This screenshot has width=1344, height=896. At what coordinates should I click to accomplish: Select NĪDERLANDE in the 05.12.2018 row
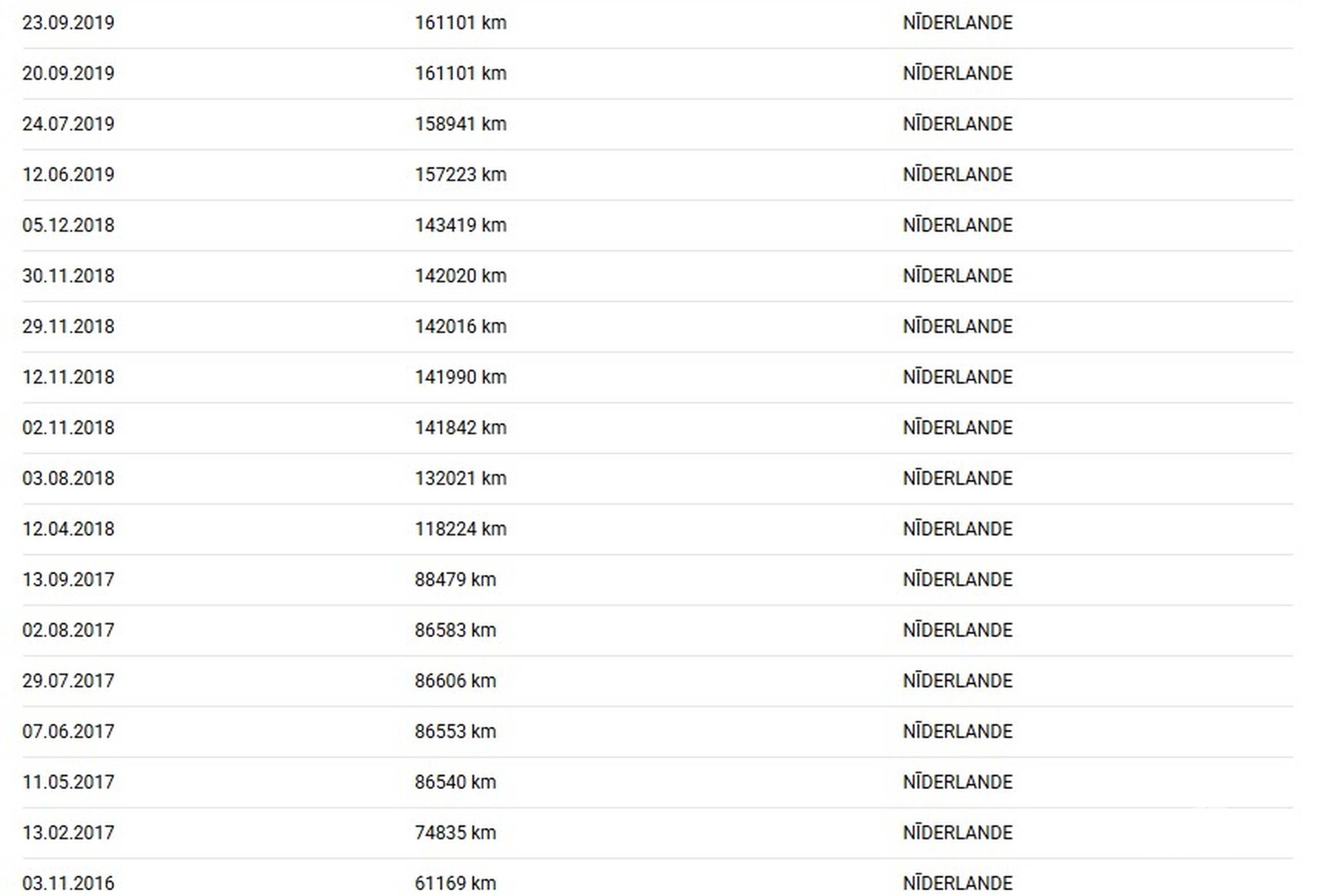[958, 225]
